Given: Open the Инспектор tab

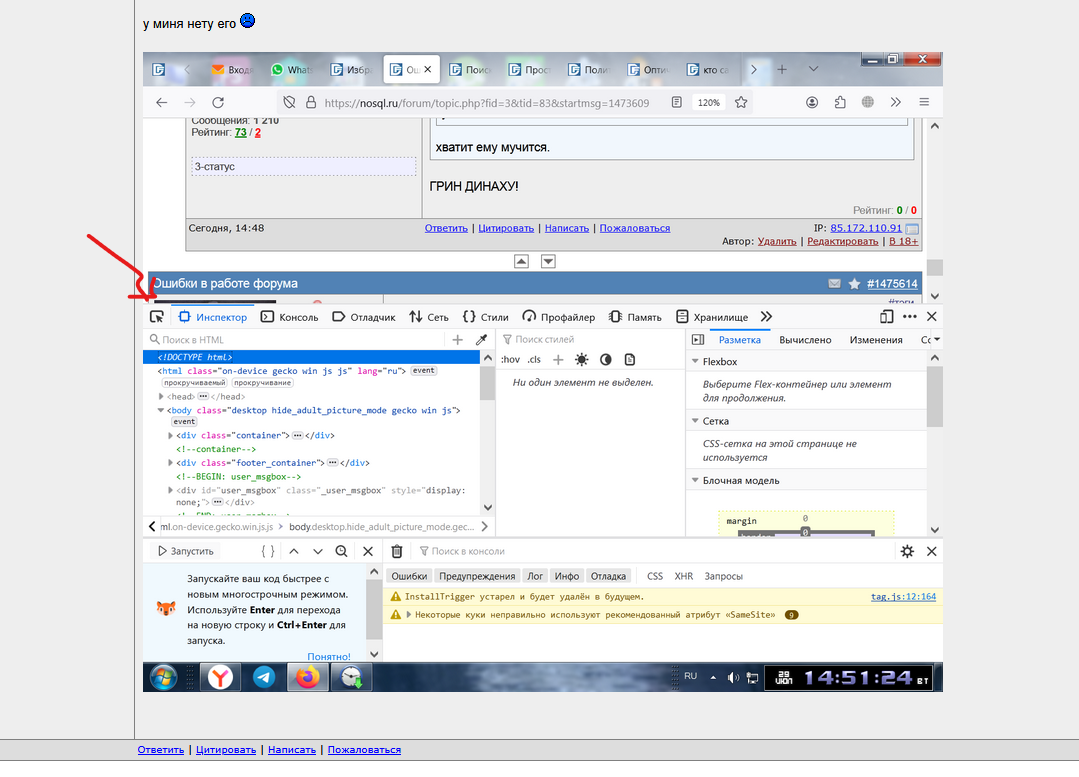Looking at the screenshot, I should point(213,317).
